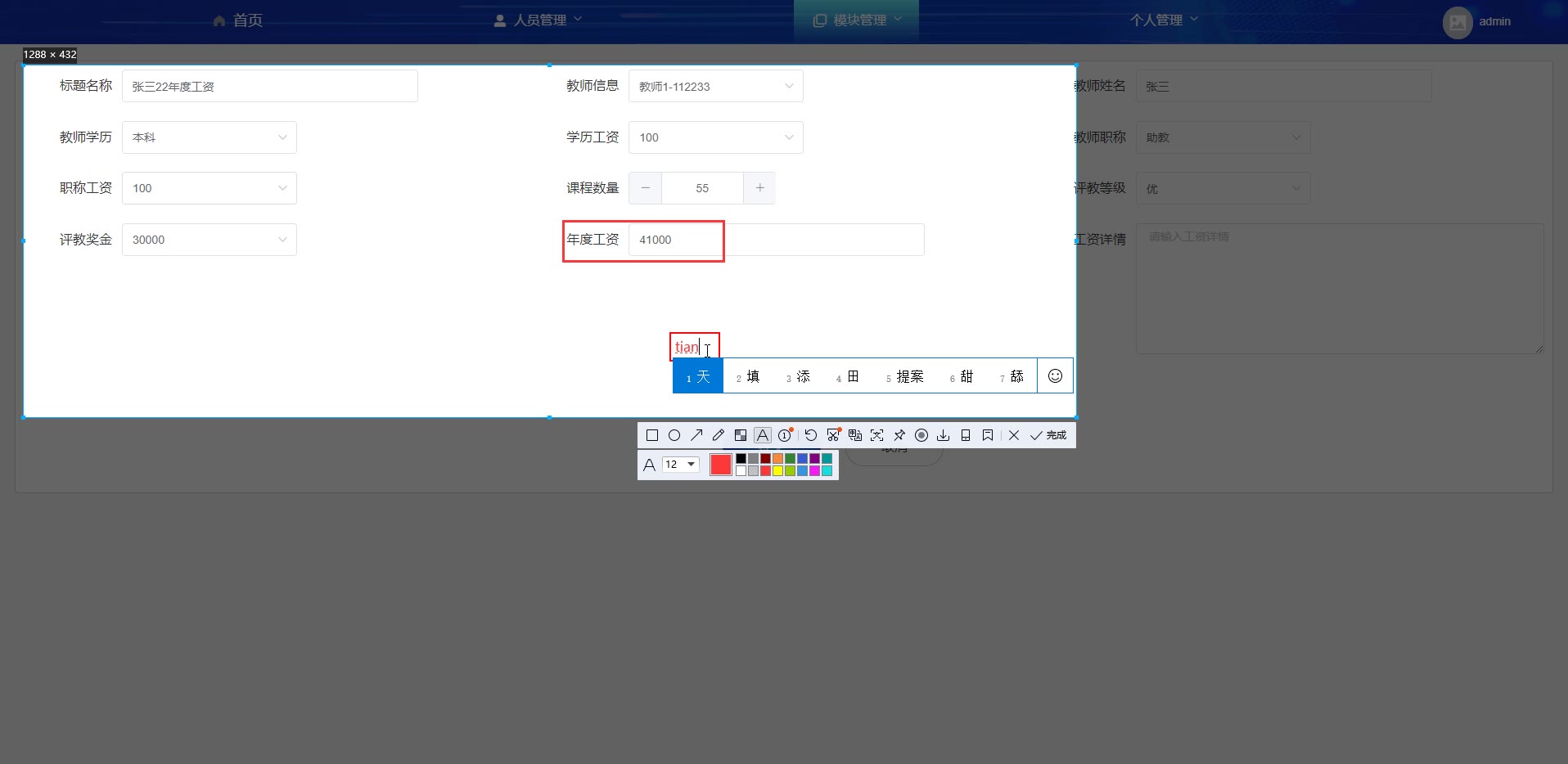The image size is (1568, 764).
Task: Open the 学历工资 dropdown
Action: coord(716,137)
